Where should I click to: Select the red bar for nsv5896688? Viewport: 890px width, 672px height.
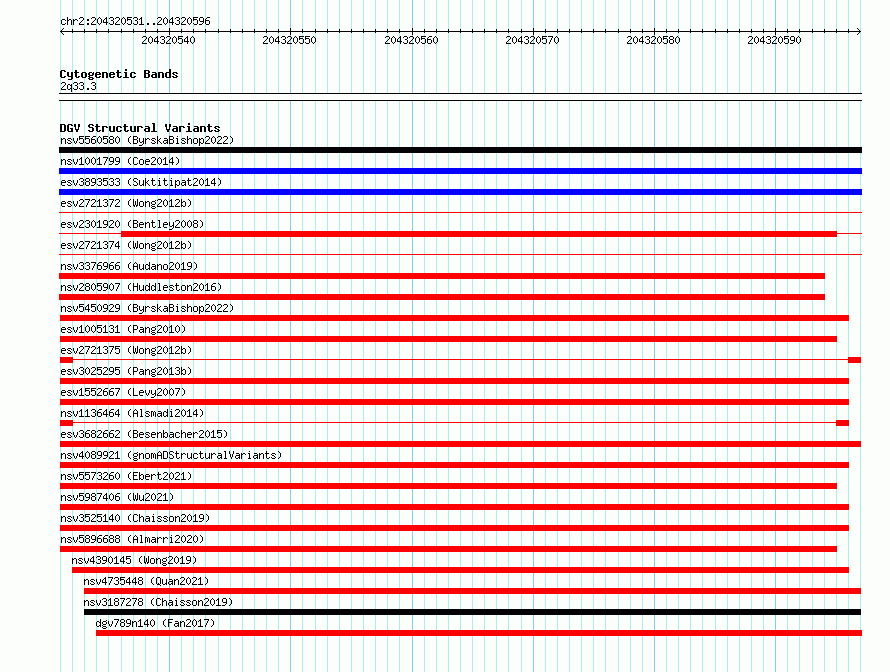point(448,549)
